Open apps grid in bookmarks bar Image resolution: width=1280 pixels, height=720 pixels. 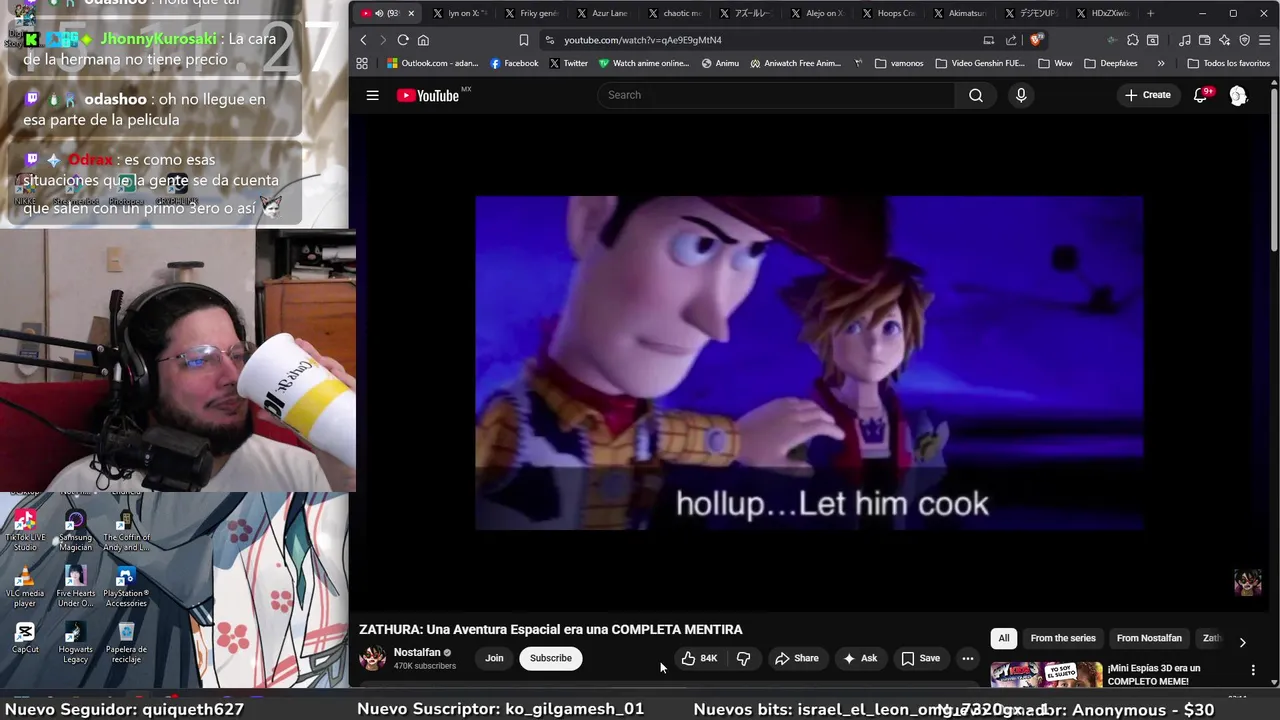pyautogui.click(x=362, y=63)
